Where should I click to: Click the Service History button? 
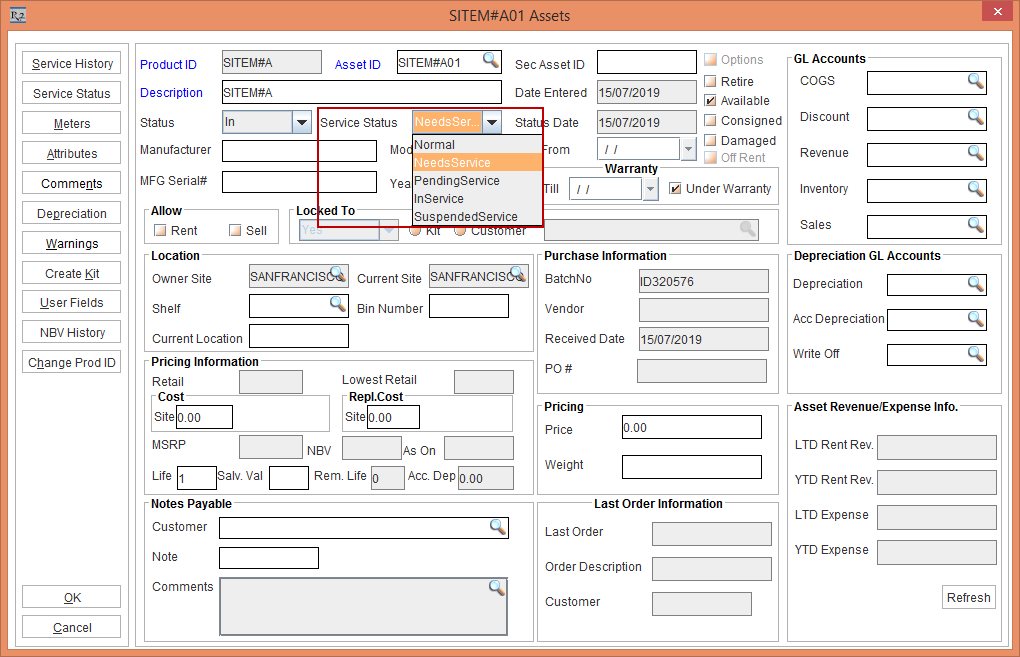[x=72, y=64]
